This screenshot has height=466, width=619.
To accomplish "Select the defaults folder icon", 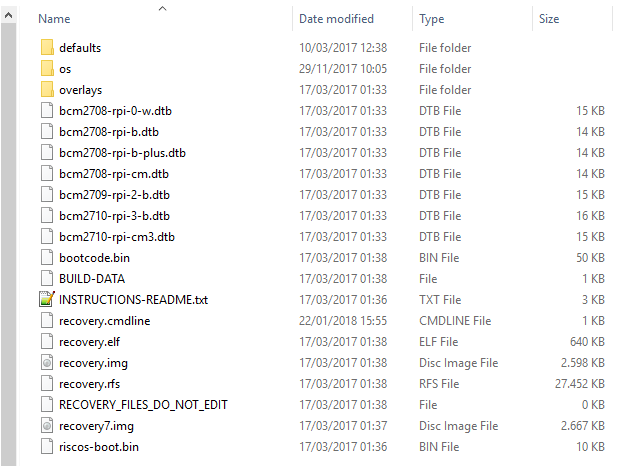I will (x=47, y=47).
